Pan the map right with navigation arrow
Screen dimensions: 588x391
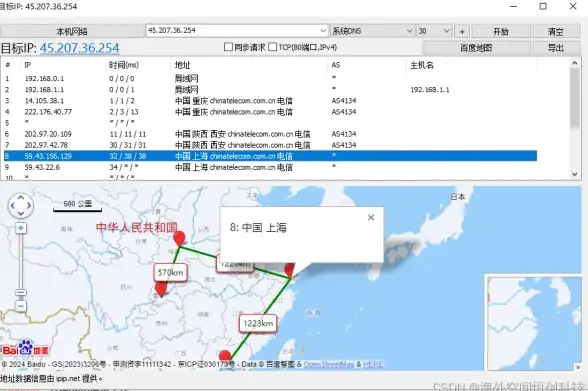(29, 205)
